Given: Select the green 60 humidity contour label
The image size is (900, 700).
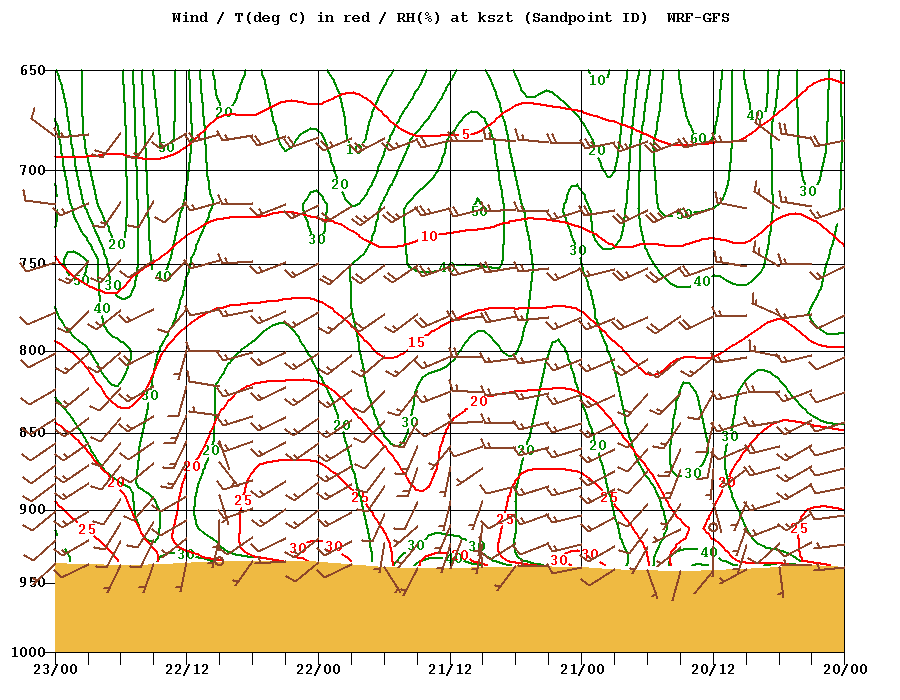Looking at the screenshot, I should [x=698, y=138].
